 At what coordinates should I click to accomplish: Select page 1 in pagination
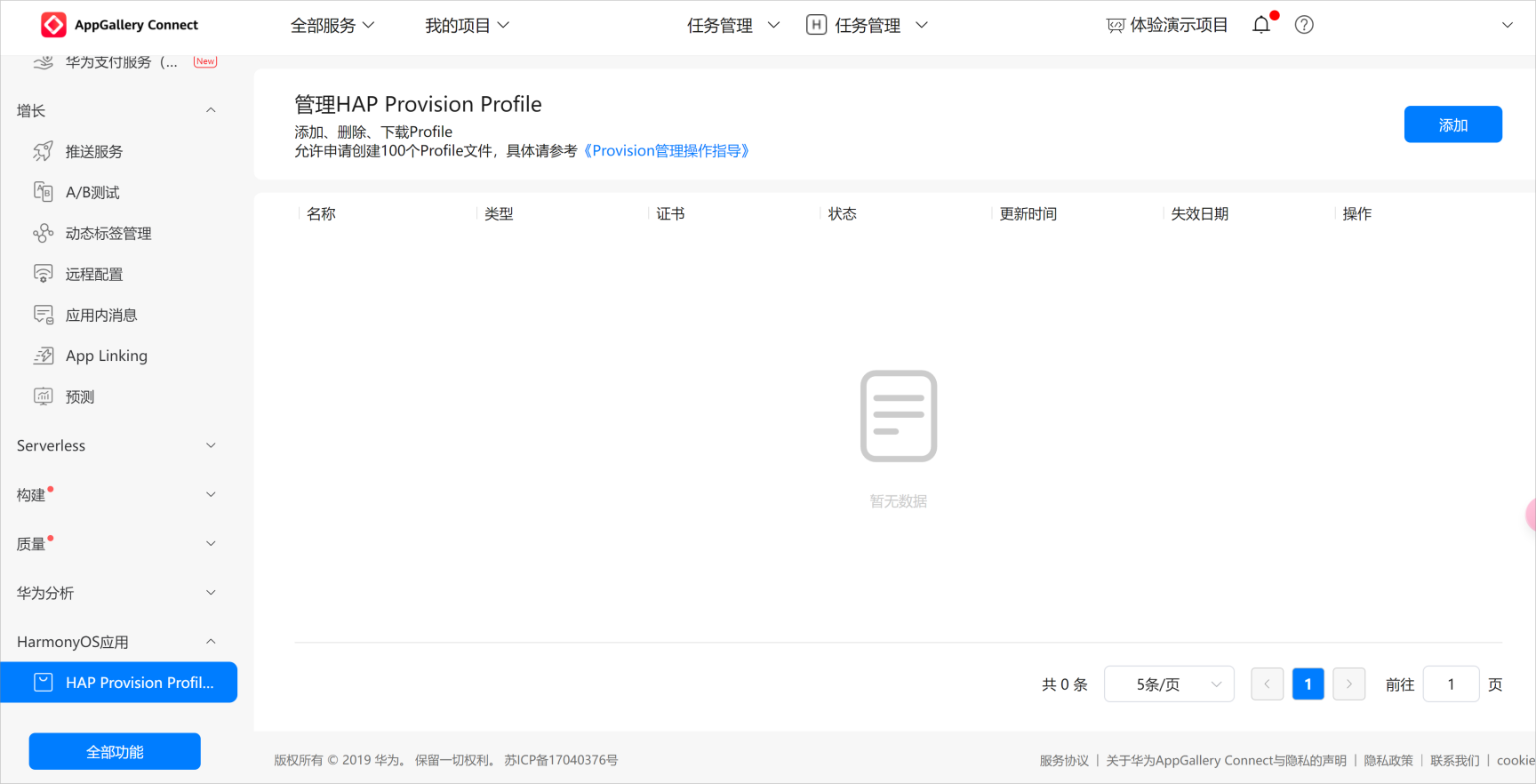tap(1308, 684)
